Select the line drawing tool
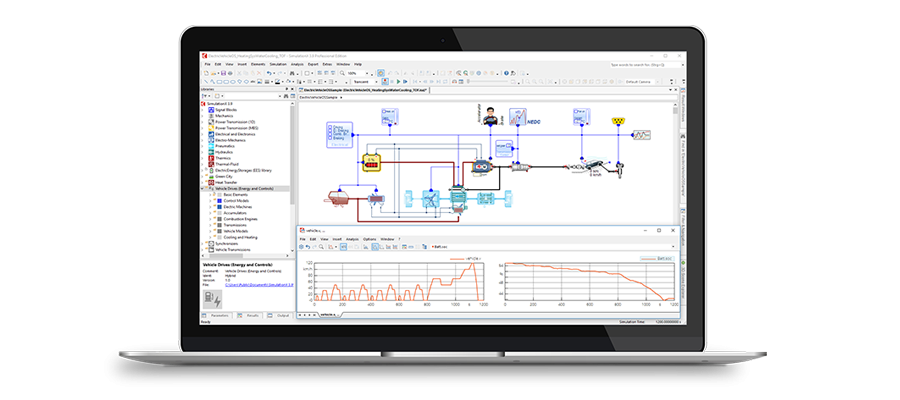 (x=206, y=81)
